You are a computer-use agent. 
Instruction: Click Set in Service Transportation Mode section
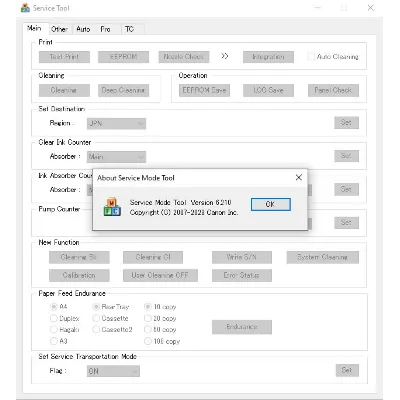[347, 370]
